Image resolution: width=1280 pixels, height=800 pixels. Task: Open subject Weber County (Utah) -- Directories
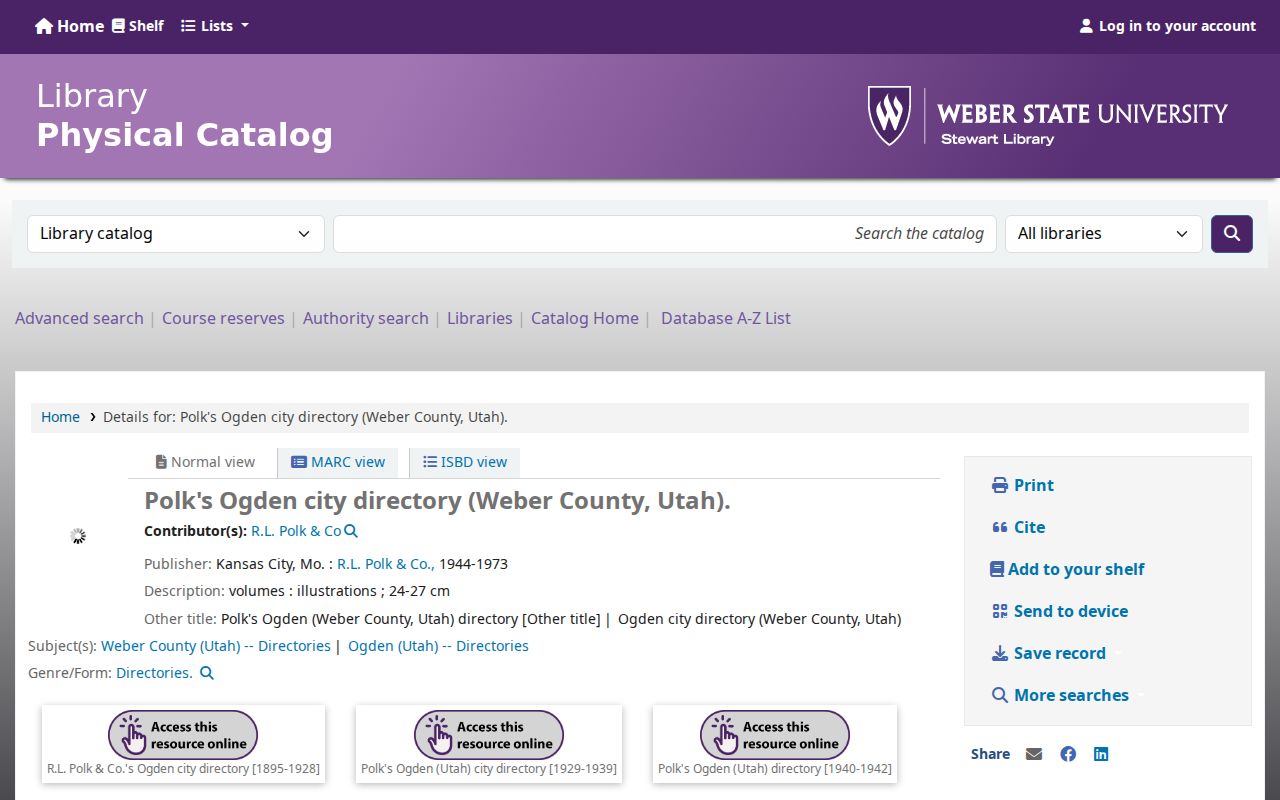pyautogui.click(x=216, y=646)
